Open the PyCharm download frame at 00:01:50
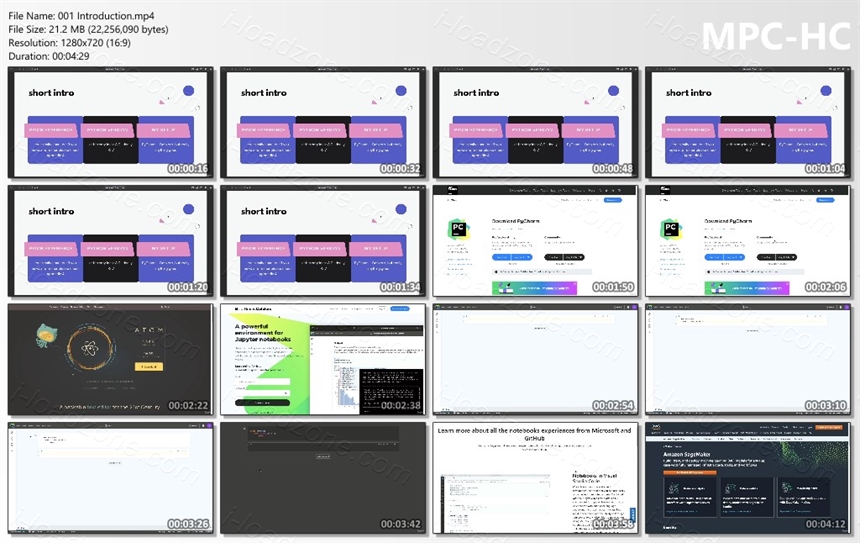Viewport: 860px width, 543px height. click(x=535, y=241)
